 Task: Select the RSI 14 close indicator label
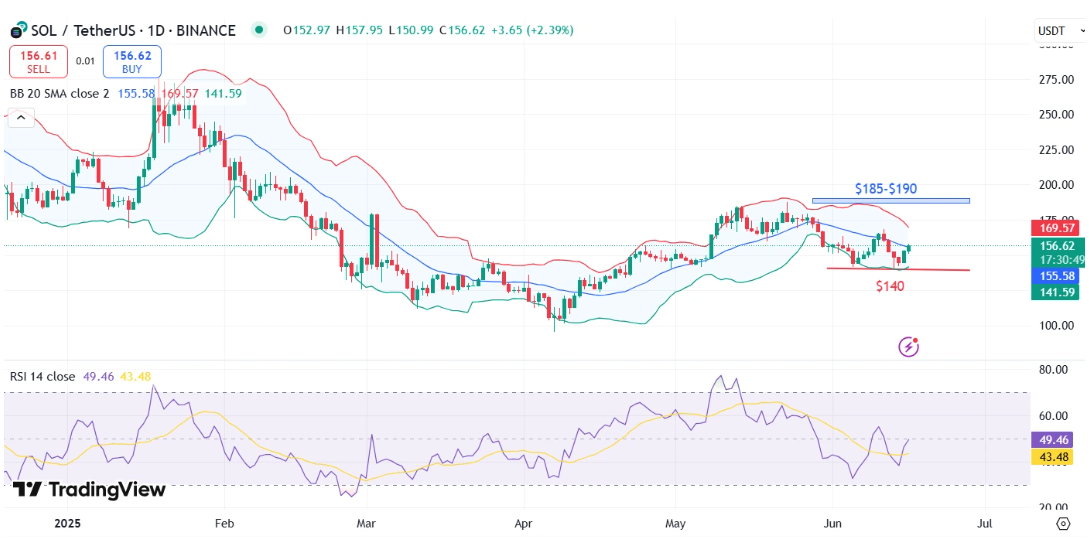point(43,376)
